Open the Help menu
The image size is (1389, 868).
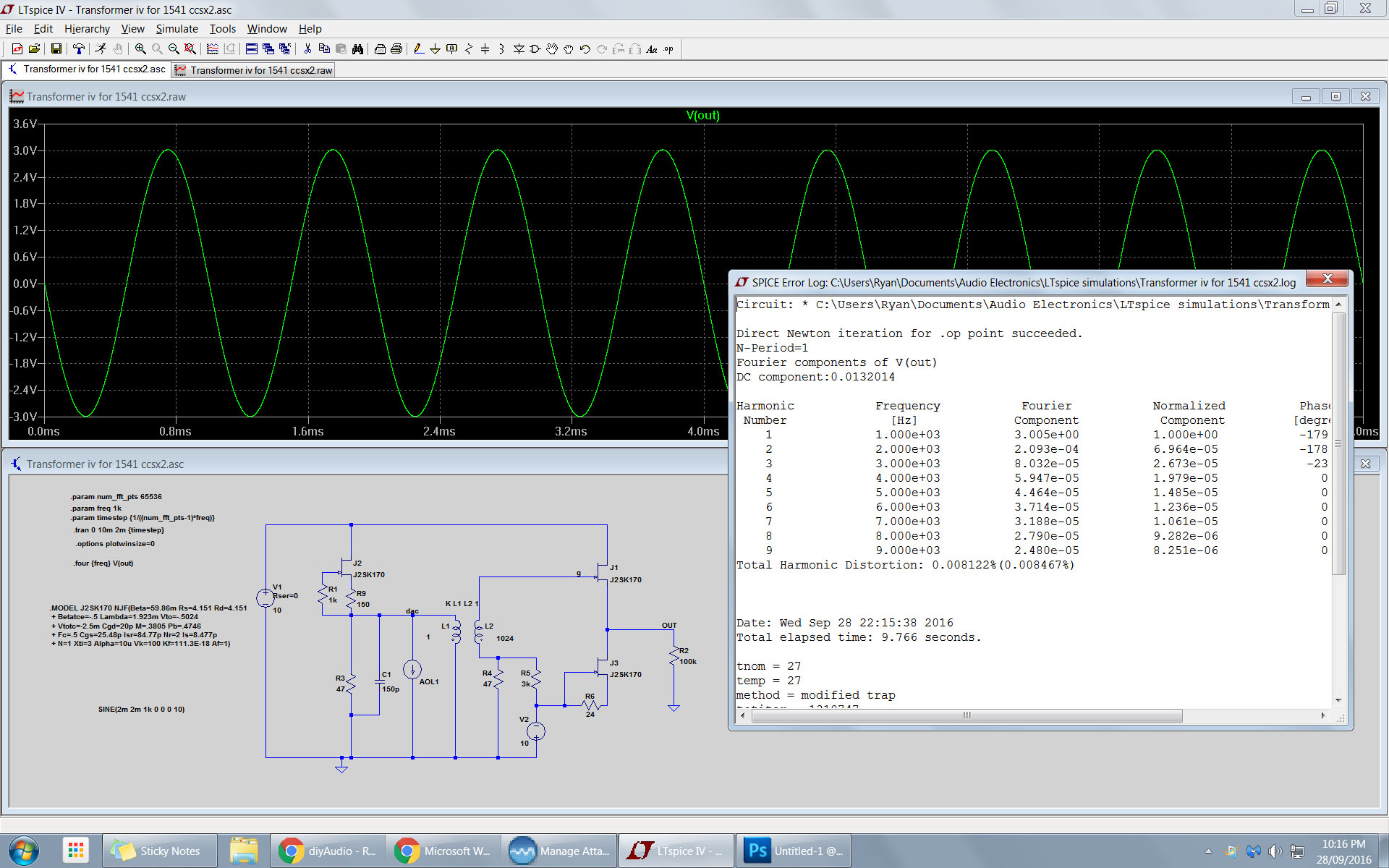point(310,29)
